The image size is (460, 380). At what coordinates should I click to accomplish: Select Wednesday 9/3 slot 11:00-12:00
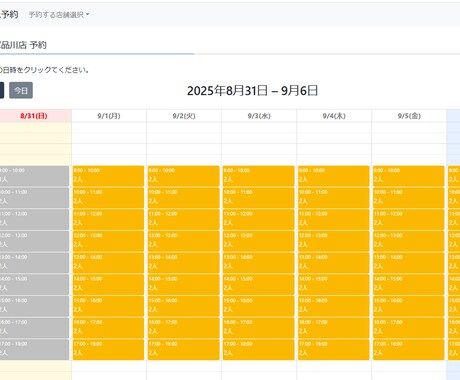coord(259,219)
